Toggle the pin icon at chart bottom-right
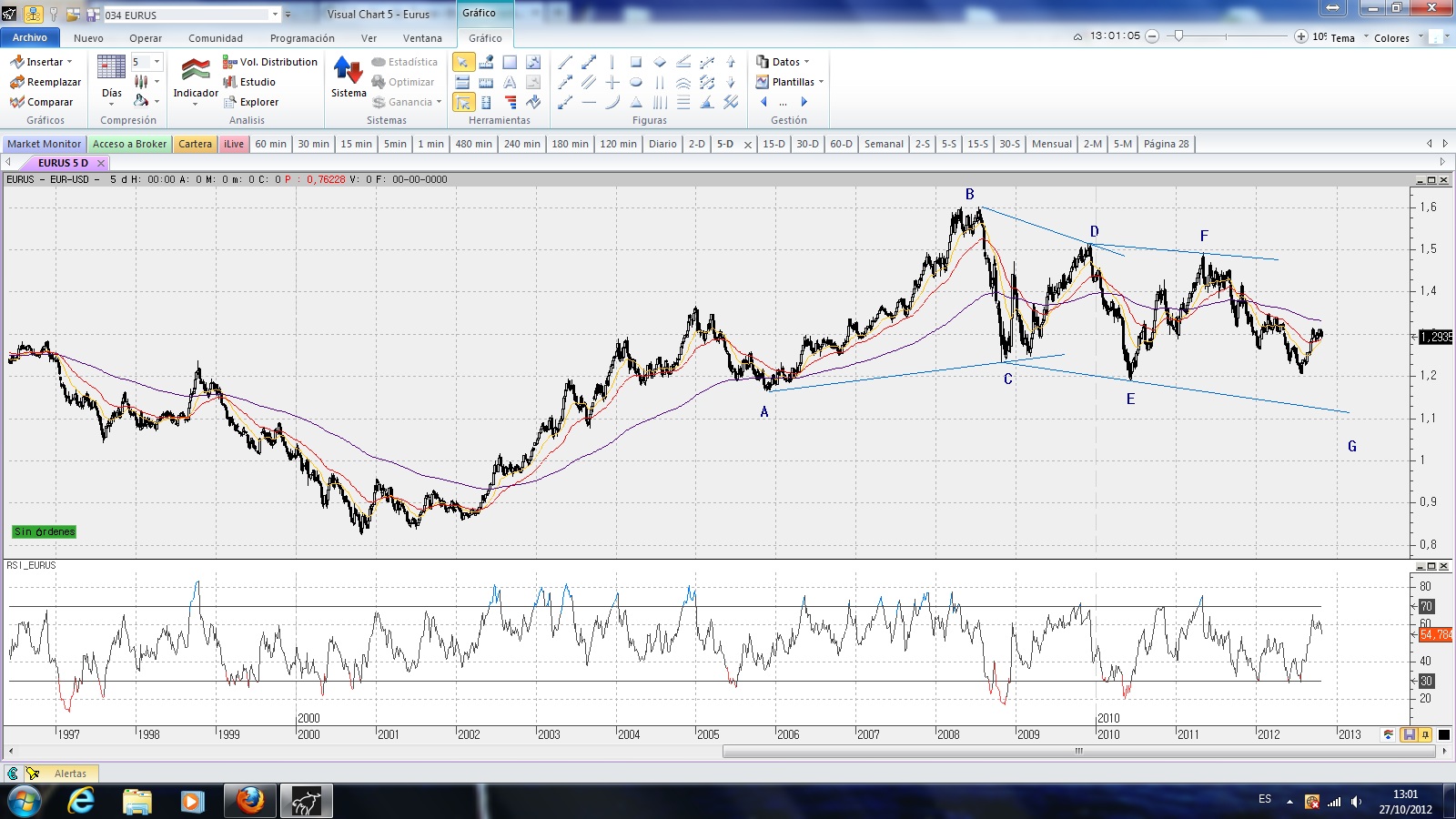1456x819 pixels. 1425,734
